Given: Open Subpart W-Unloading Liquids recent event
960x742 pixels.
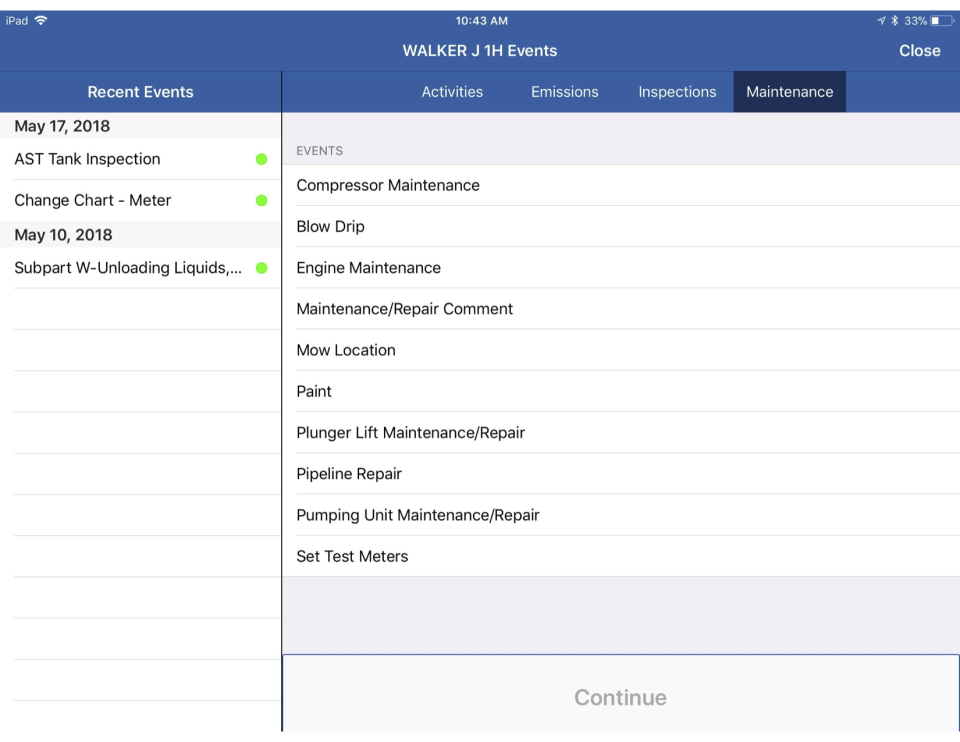Looking at the screenshot, I should point(128,268).
